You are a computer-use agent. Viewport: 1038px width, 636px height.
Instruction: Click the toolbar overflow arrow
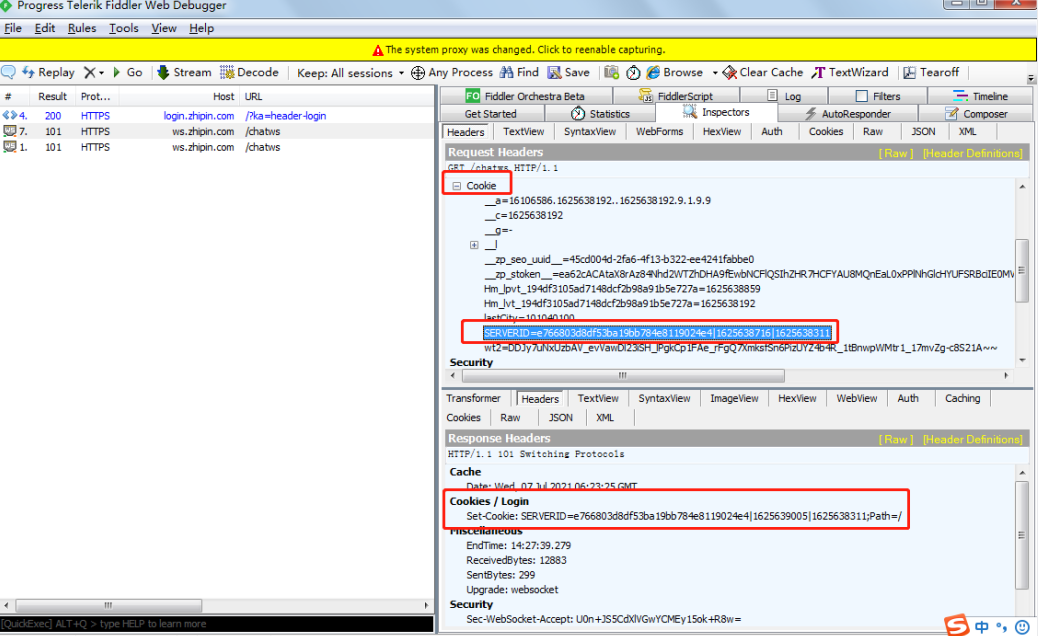1031,78
